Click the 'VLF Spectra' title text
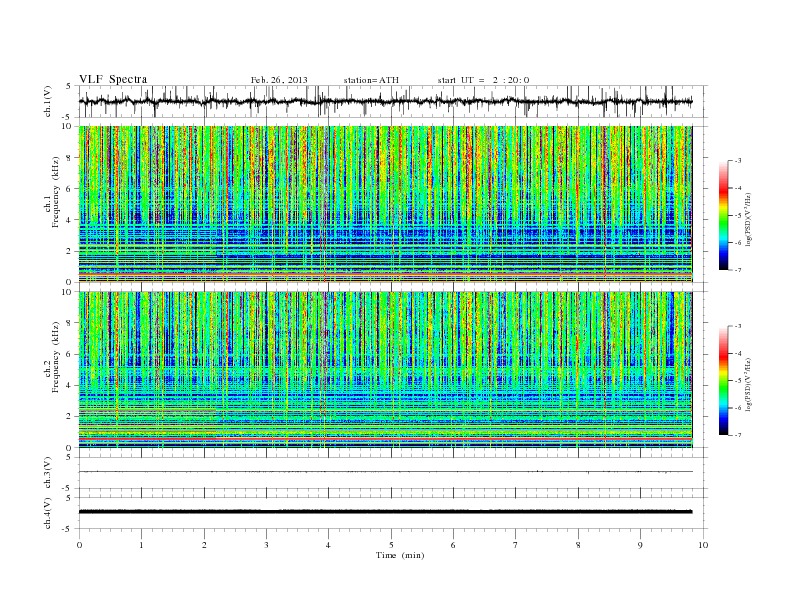 point(113,79)
